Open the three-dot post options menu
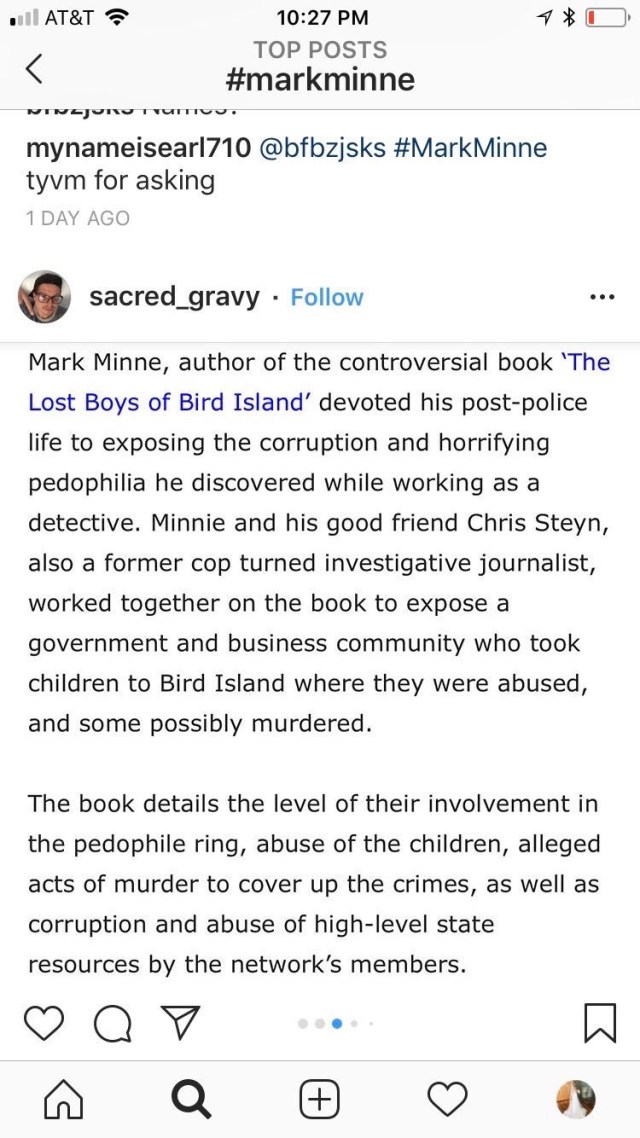Screen dimensions: 640x1138 (x=602, y=297)
